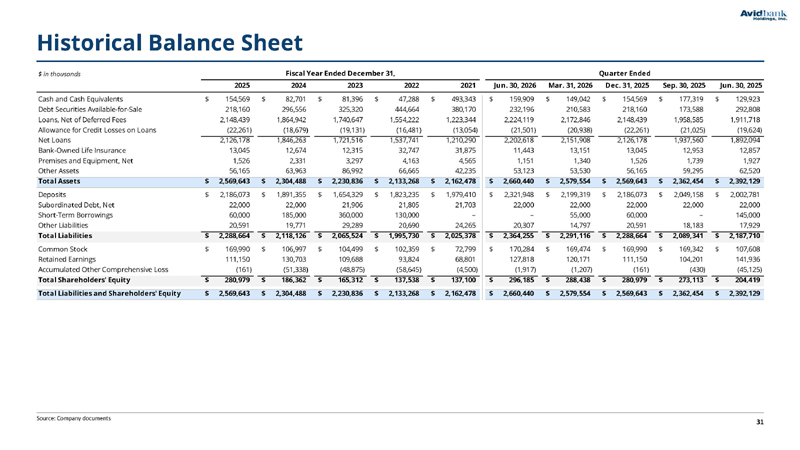Select the Bank-Owned Life Insurance row label

(82, 150)
